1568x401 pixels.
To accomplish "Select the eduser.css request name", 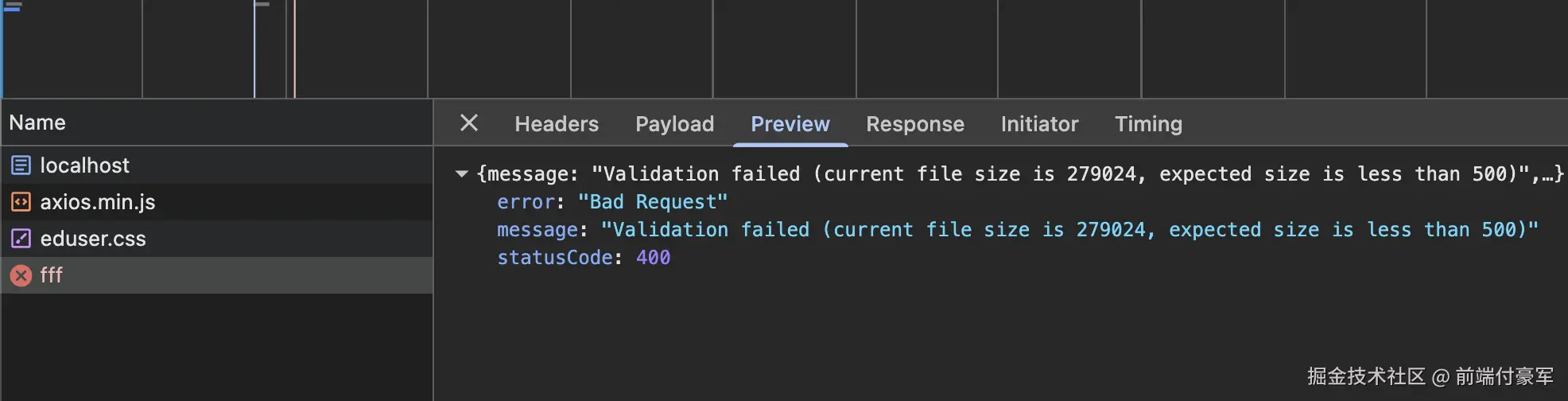I will pos(93,239).
